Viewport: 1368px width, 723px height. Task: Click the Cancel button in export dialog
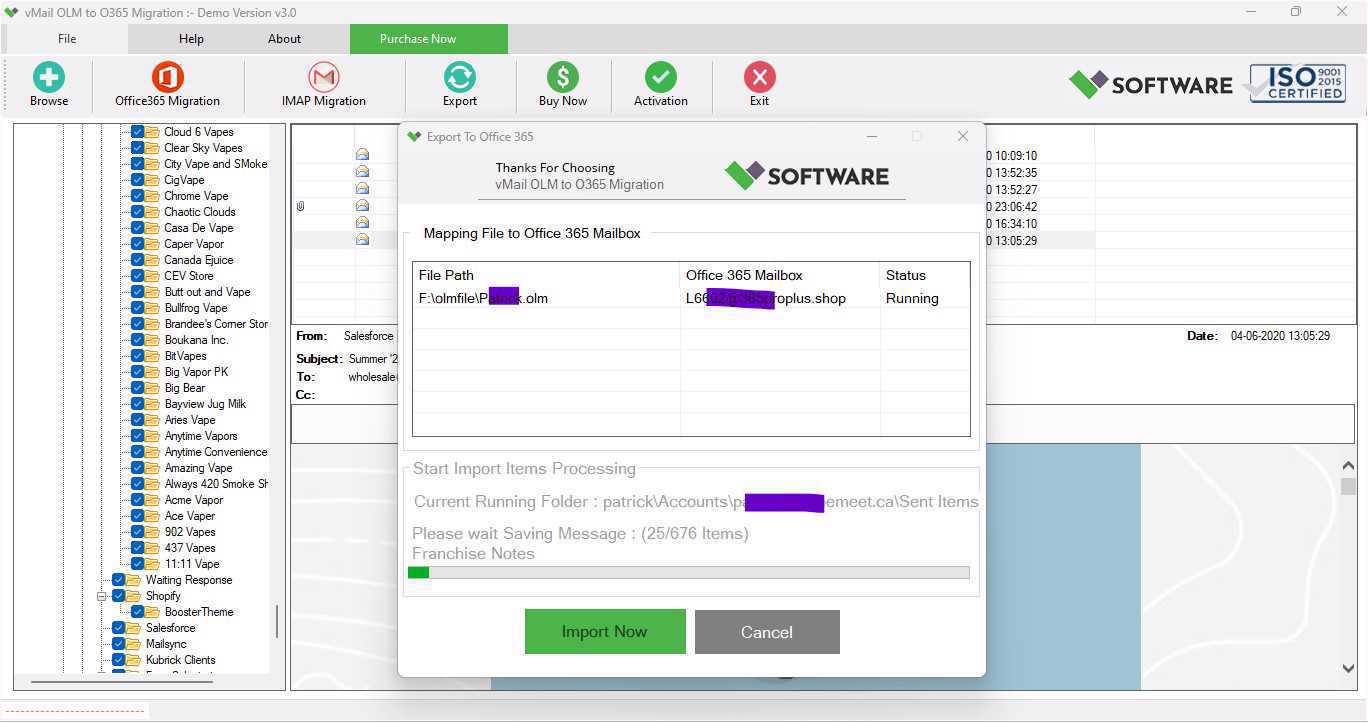point(767,632)
